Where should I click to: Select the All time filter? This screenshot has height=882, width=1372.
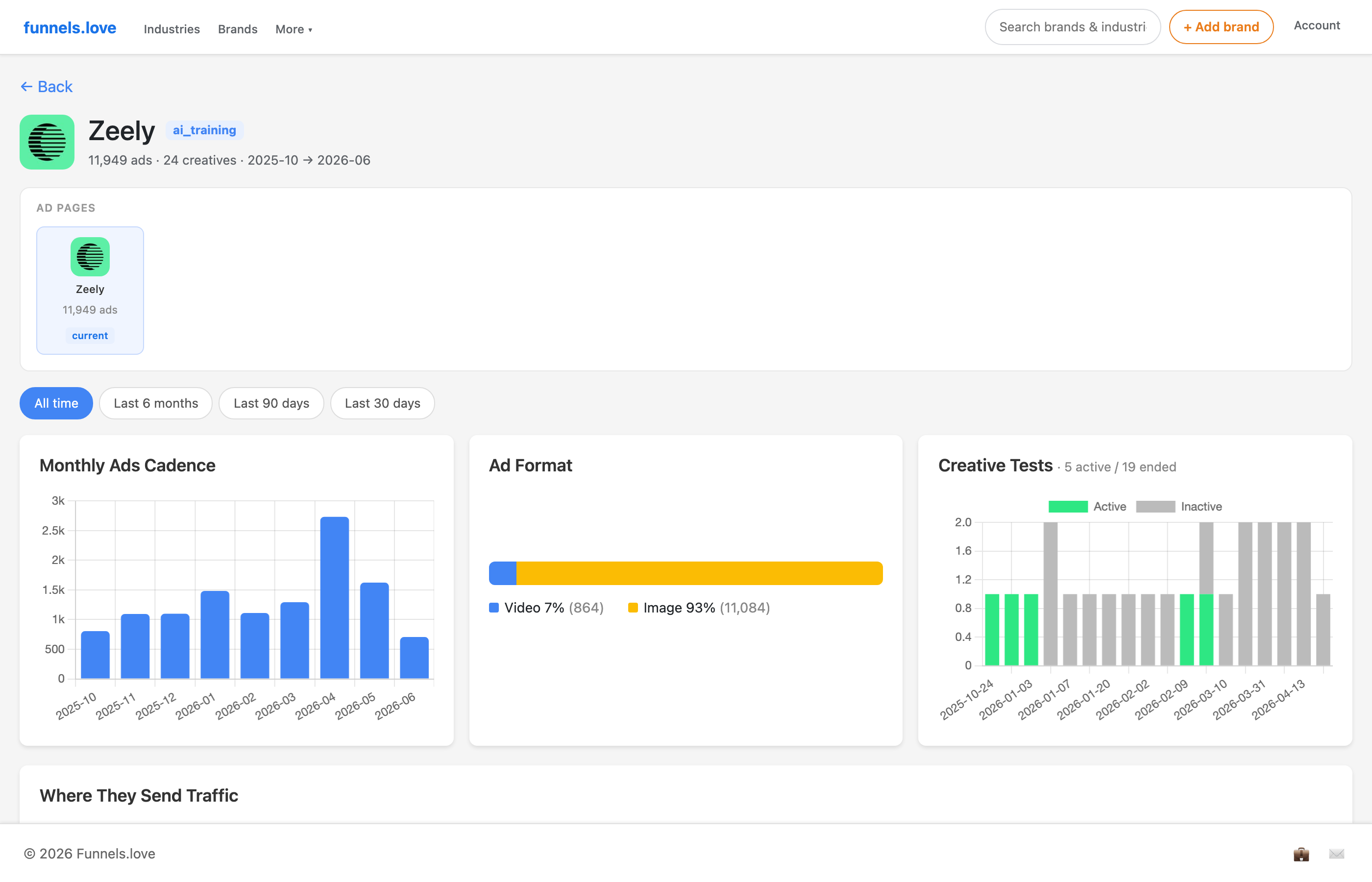pos(56,403)
